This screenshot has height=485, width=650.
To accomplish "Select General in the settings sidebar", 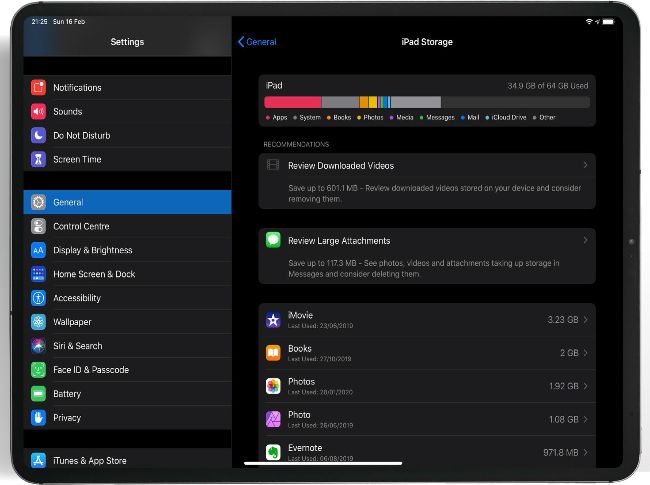I will (x=127, y=202).
